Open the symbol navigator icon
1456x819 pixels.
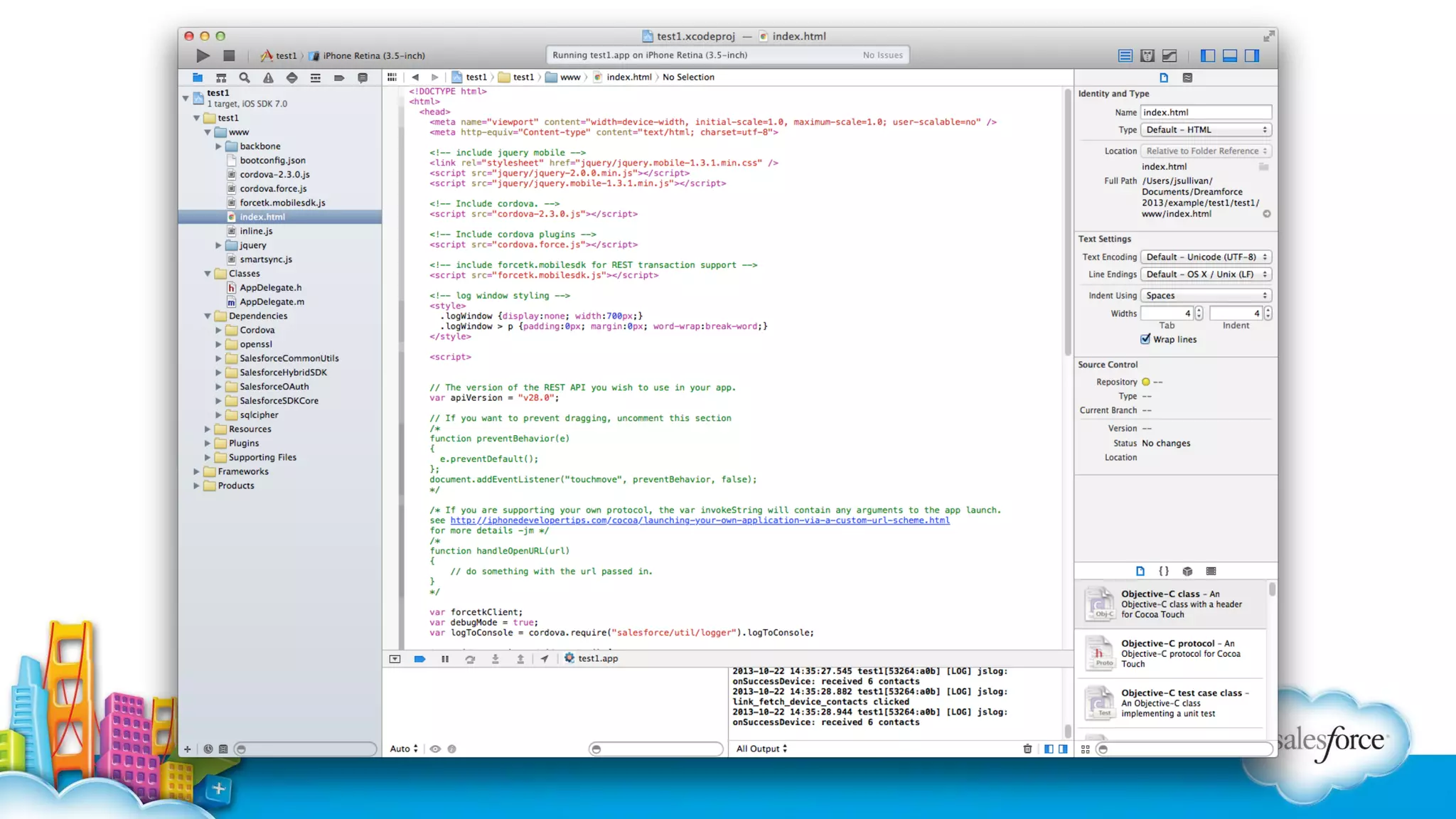(221, 77)
